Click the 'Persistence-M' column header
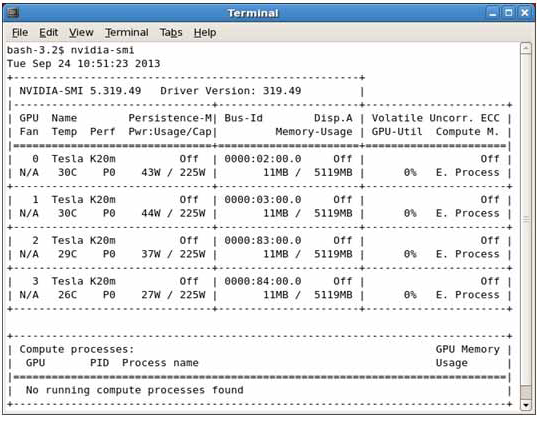 click(x=170, y=118)
